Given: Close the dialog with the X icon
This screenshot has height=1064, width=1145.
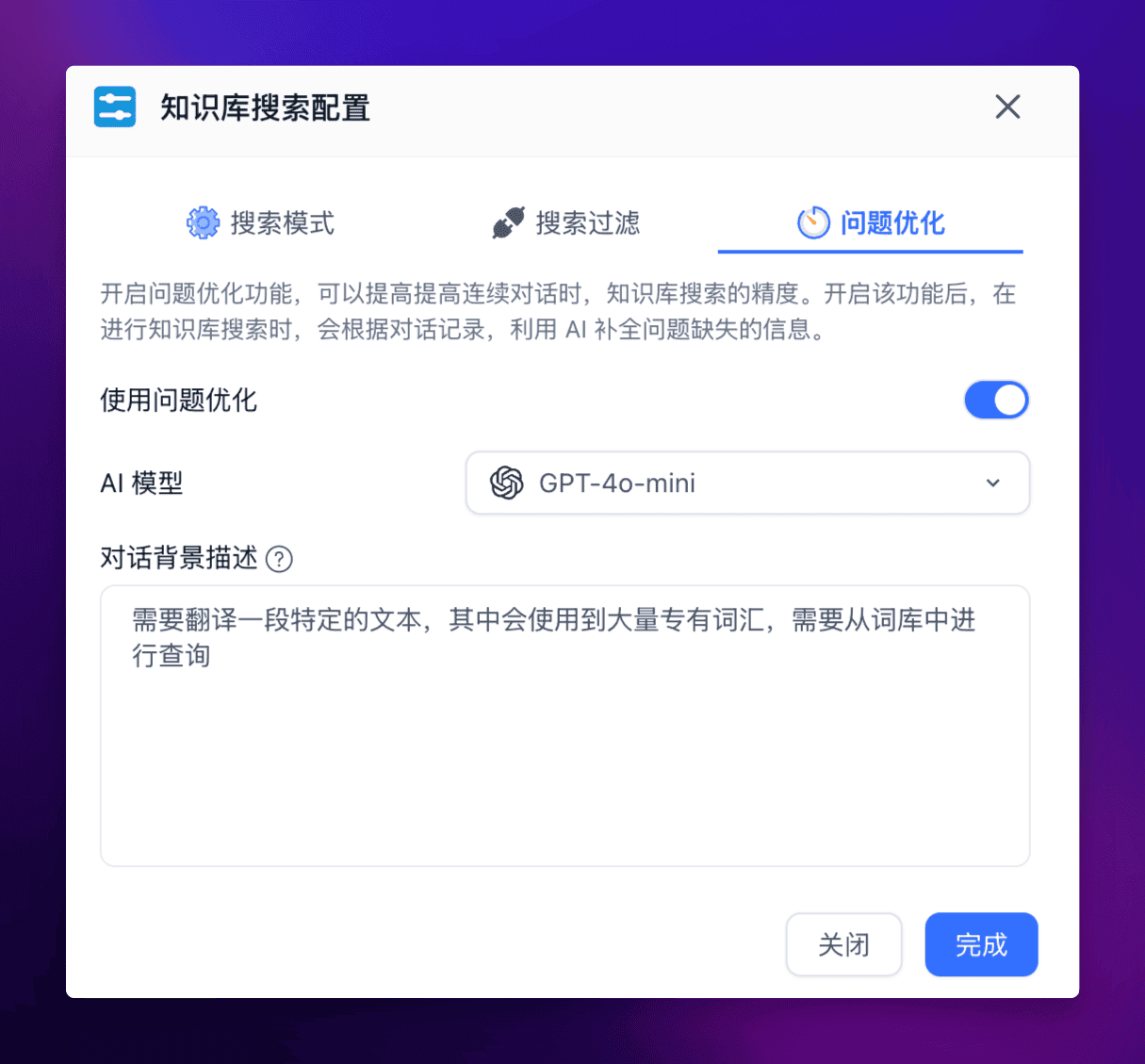Looking at the screenshot, I should click(x=1007, y=106).
